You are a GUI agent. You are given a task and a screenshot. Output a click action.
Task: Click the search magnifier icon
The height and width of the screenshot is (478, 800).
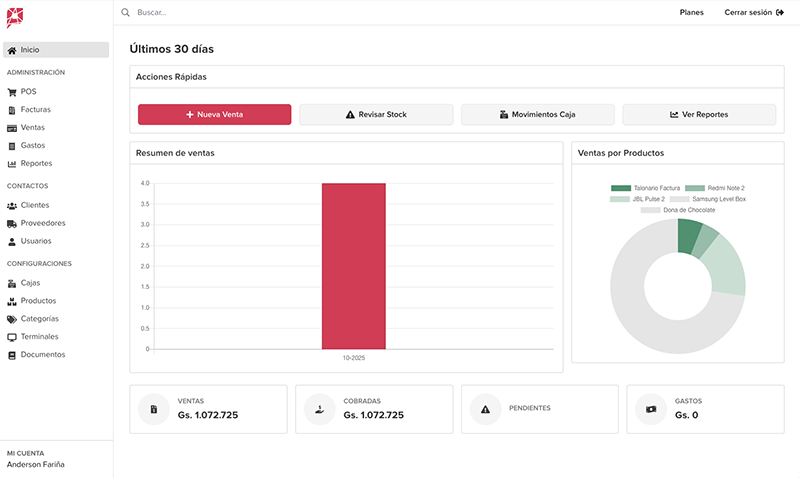125,13
